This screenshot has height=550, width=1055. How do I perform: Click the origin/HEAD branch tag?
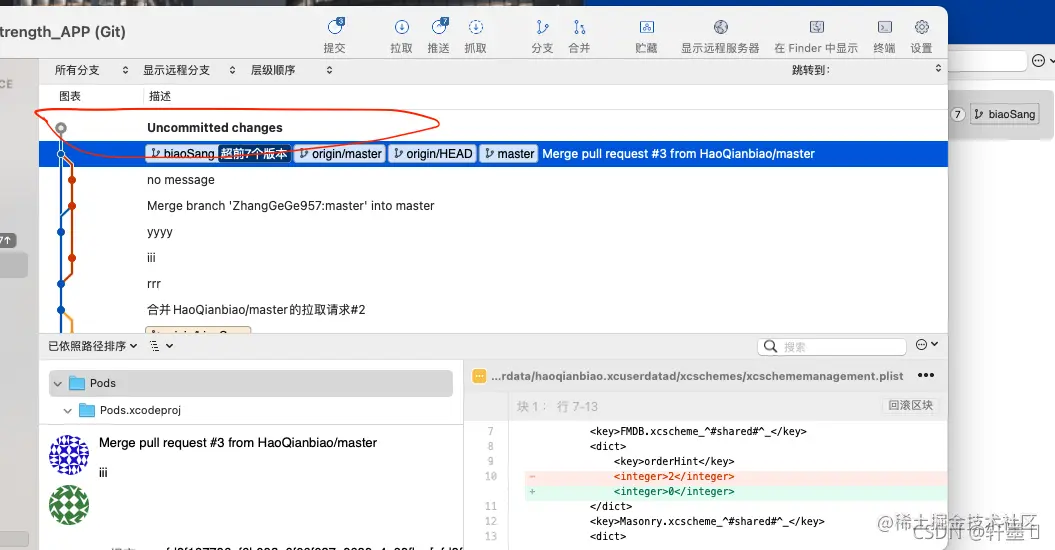point(433,154)
